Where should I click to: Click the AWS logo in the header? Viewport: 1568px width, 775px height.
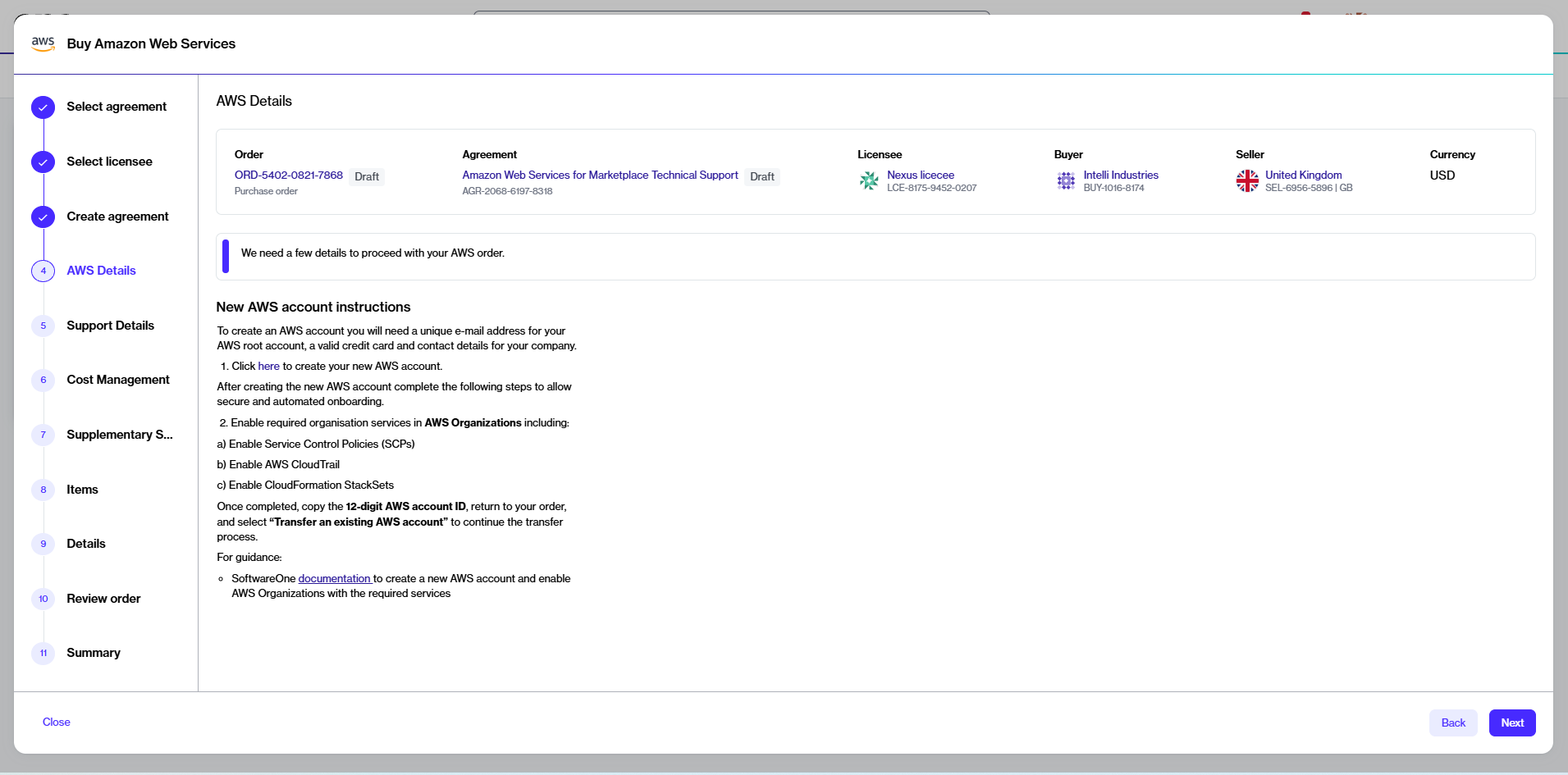click(43, 43)
